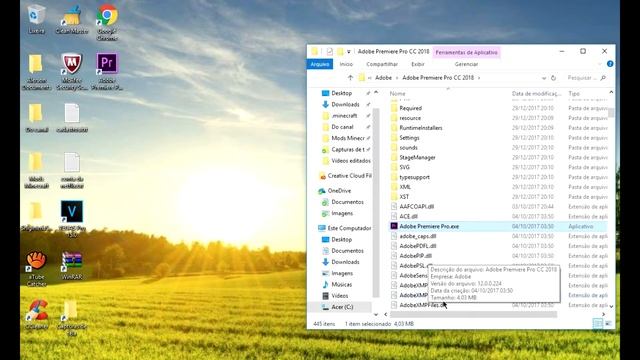Select the Do canal folder on the desktop
This screenshot has height=360, width=640.
coord(36,118)
